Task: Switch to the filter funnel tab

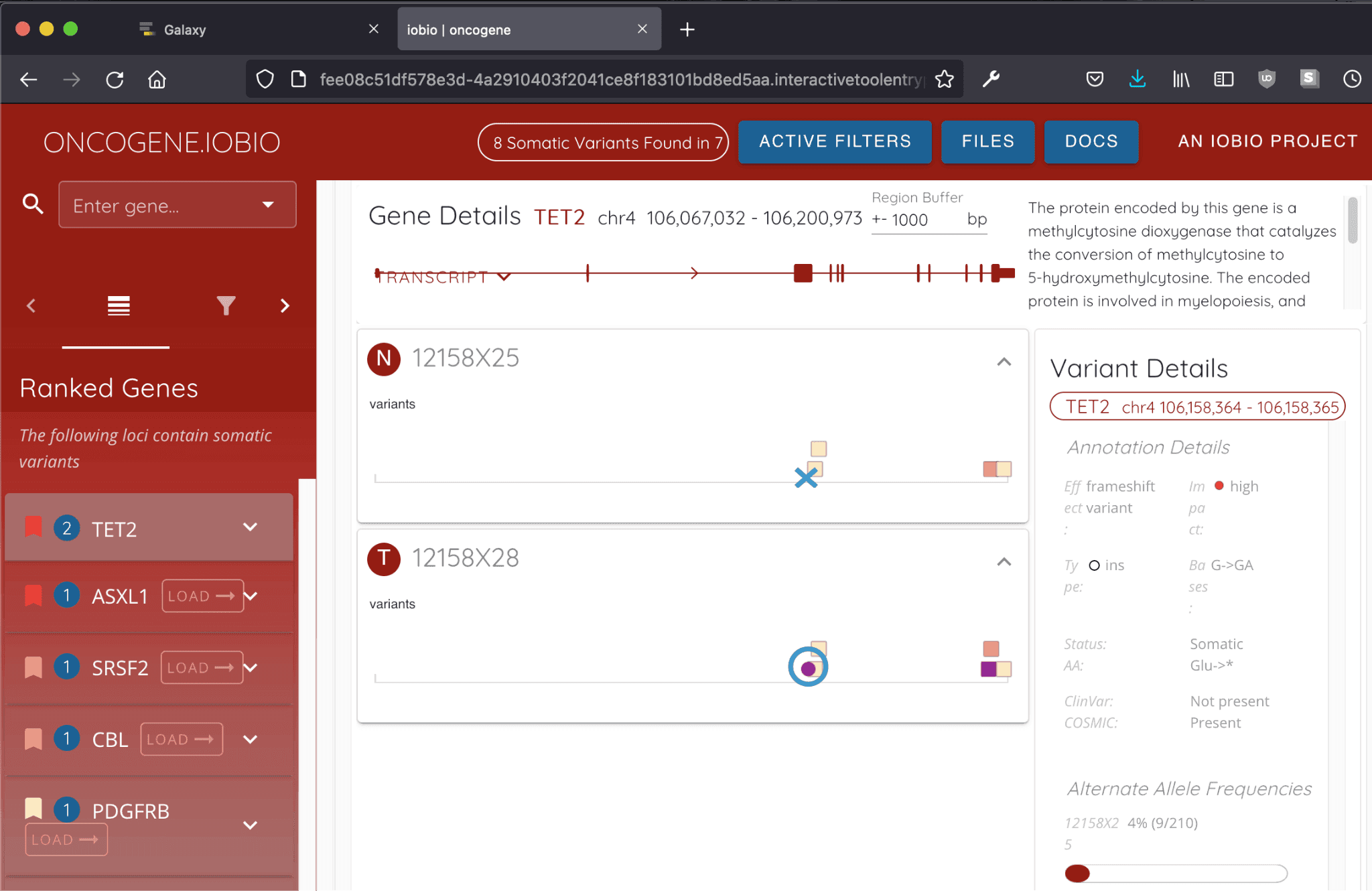Action: (226, 306)
